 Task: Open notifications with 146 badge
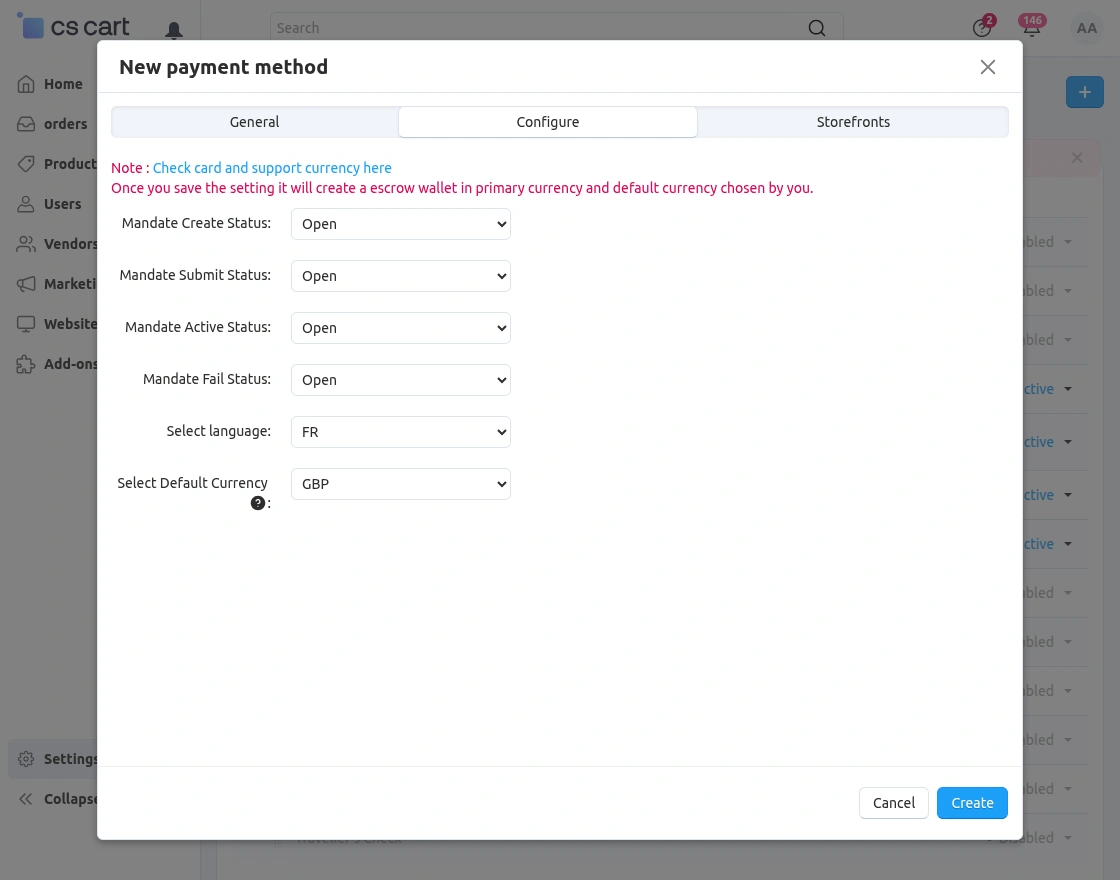pos(1032,27)
